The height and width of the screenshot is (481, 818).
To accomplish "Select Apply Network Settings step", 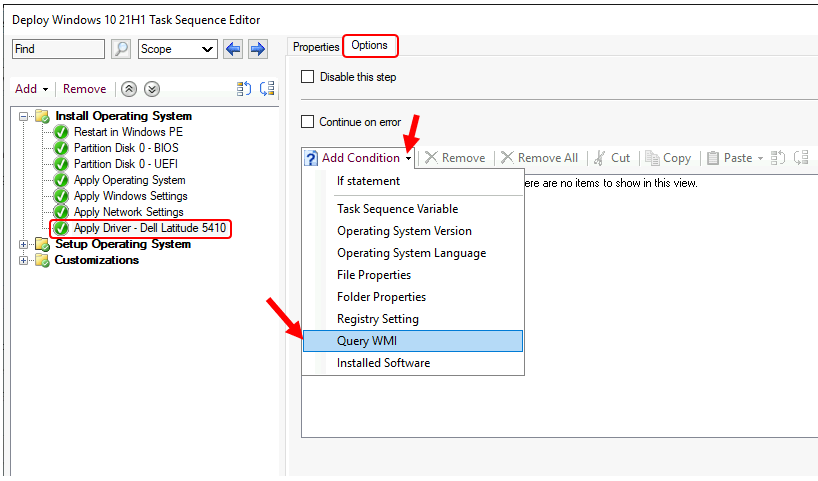I will point(129,212).
